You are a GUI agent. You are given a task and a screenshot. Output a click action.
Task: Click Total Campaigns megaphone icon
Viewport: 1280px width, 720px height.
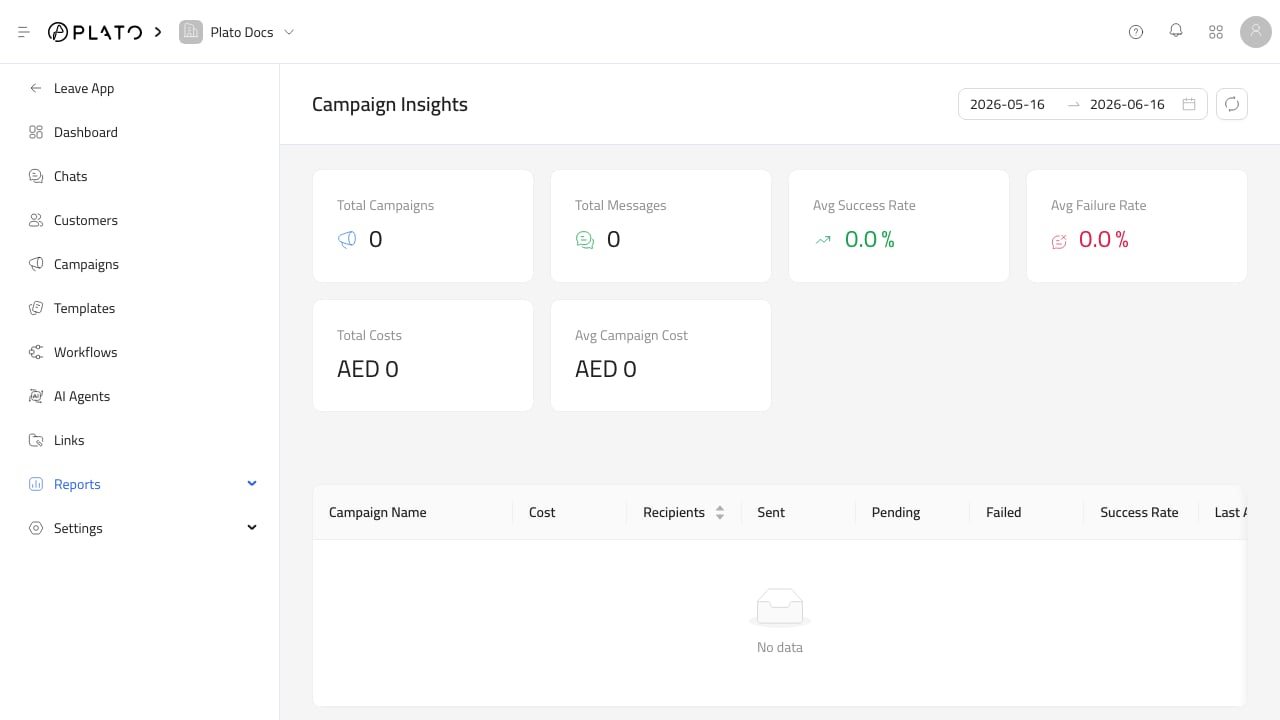coord(347,240)
